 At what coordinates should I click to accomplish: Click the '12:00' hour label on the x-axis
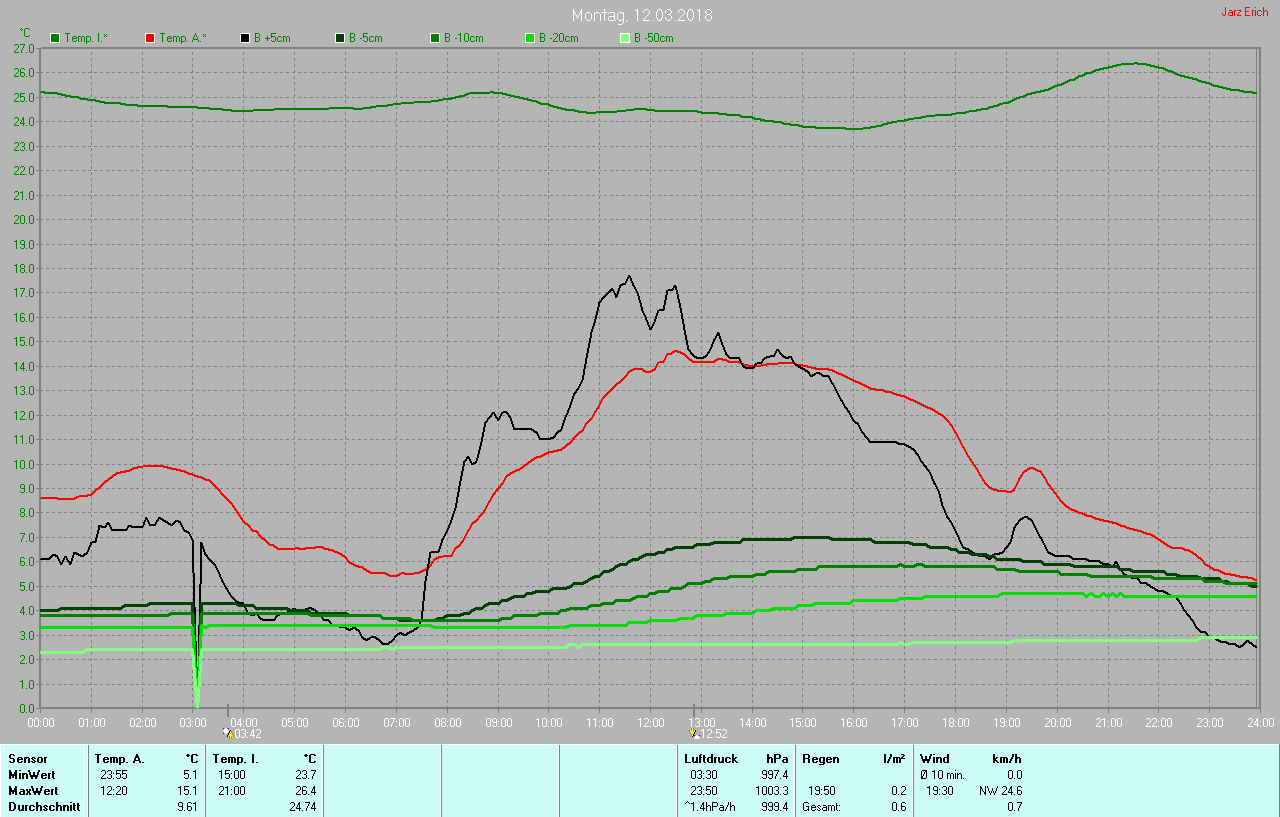tap(650, 722)
